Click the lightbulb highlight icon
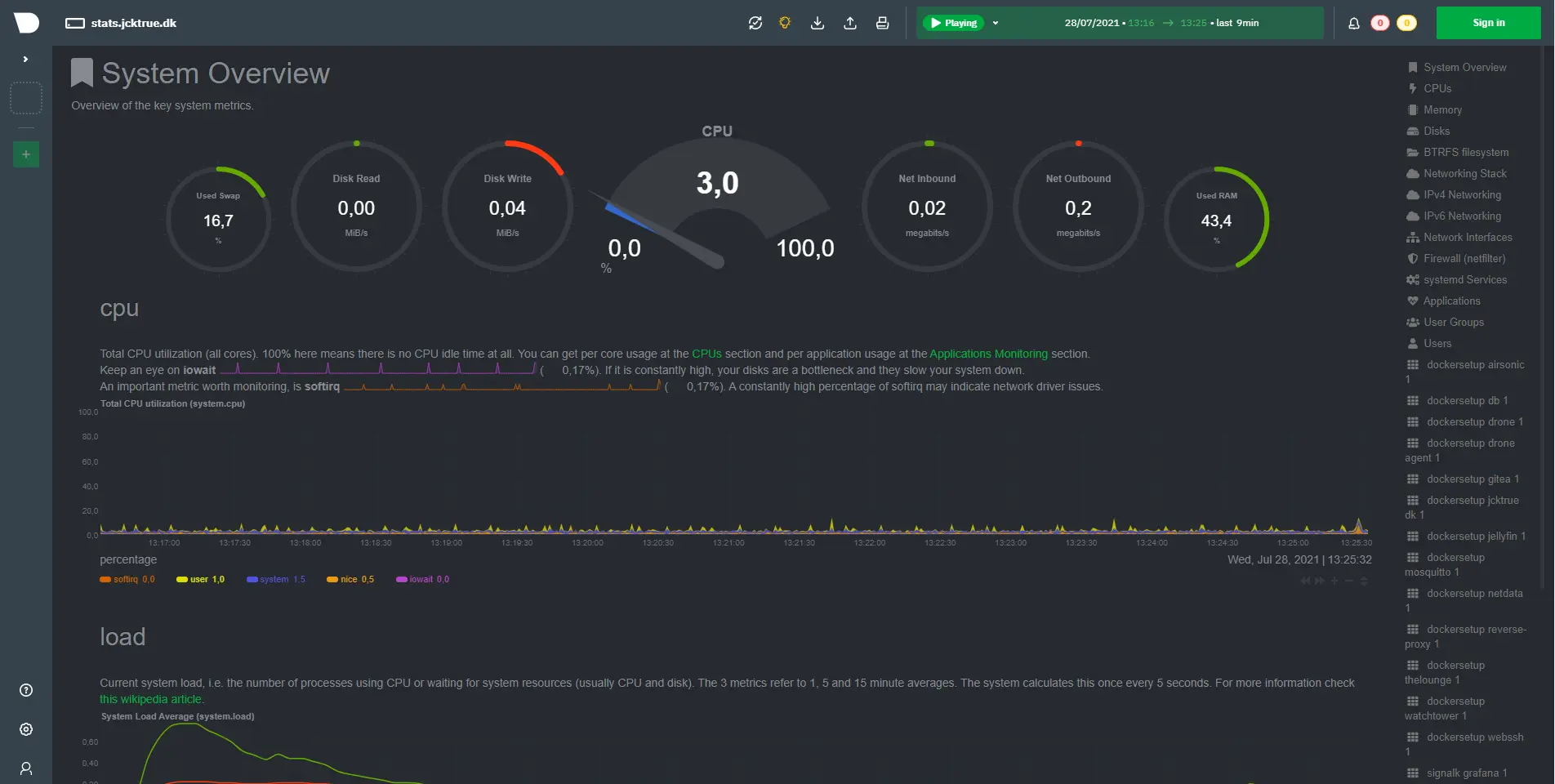The height and width of the screenshot is (784, 1555). click(785, 23)
